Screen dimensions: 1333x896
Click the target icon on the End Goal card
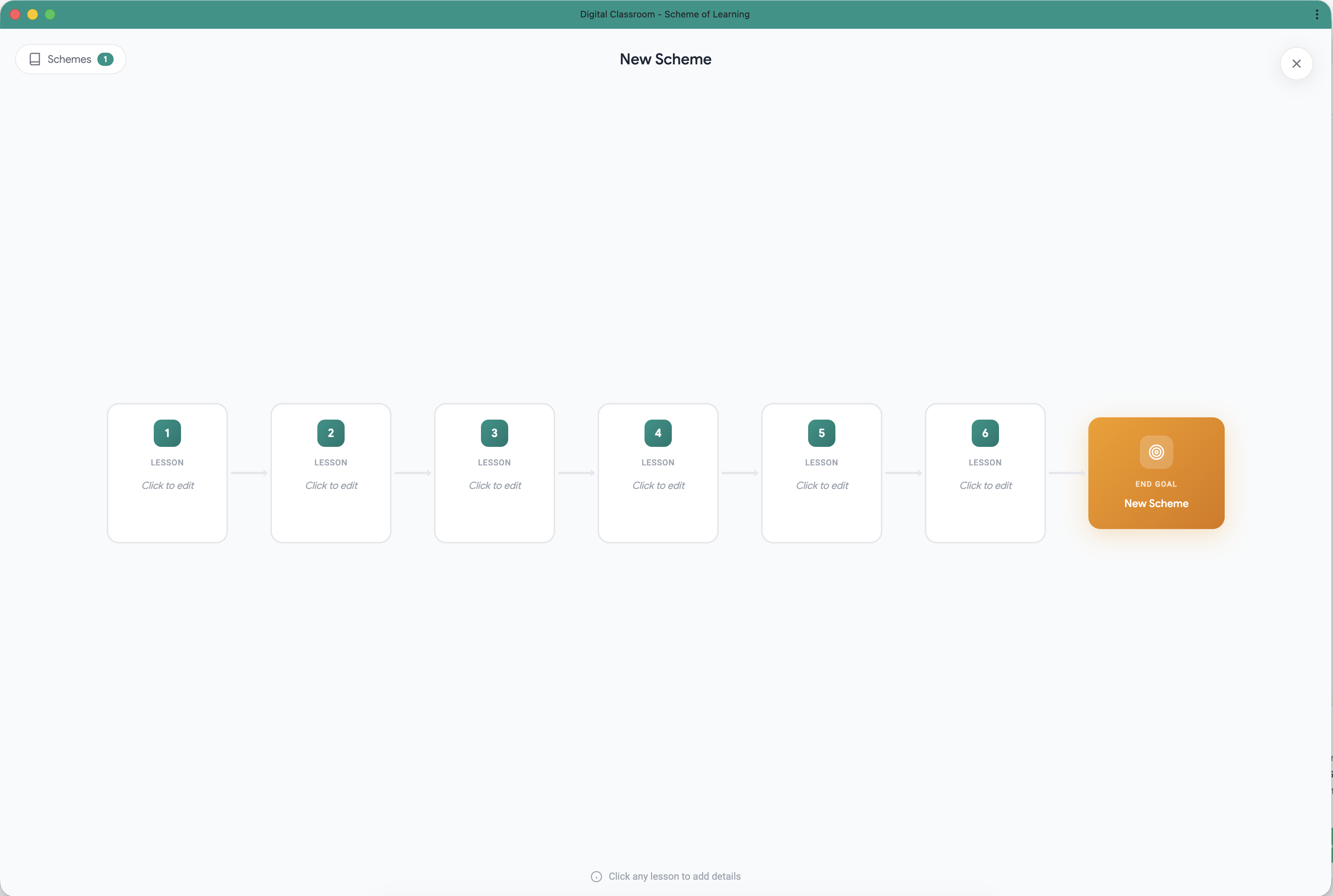pyautogui.click(x=1156, y=453)
